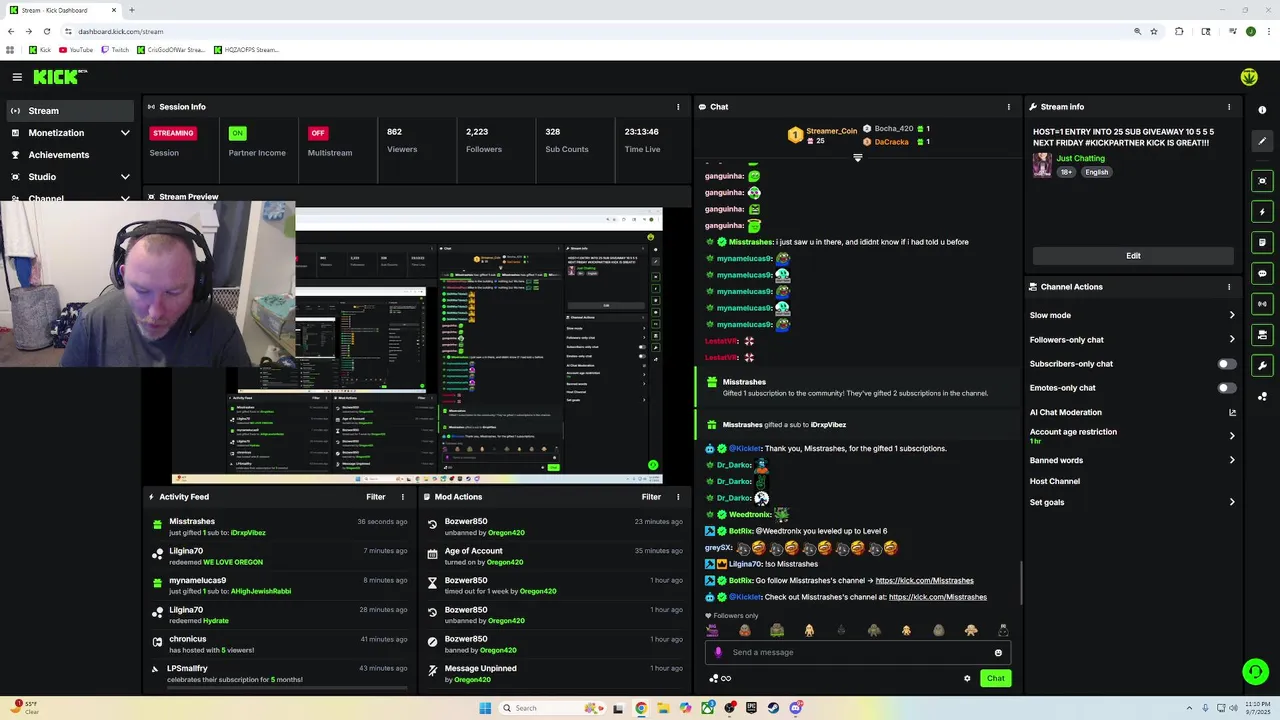This screenshot has height=720, width=1280.
Task: Open the hamburger sidebar menu
Action: [17, 77]
